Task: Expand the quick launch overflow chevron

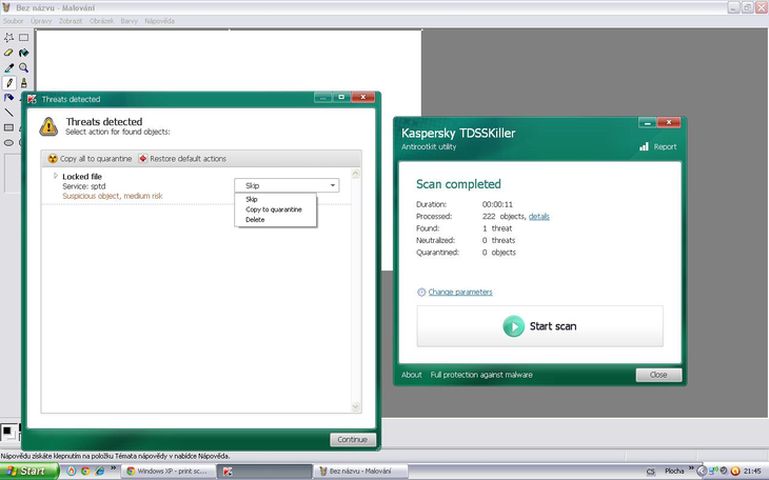Action: pyautogui.click(x=113, y=468)
